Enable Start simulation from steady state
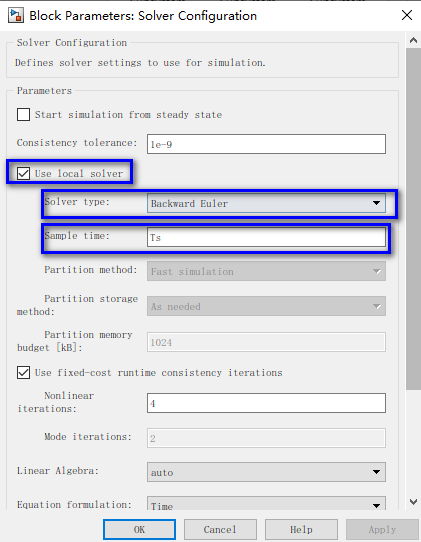Screen dimensions: 421x542 pyautogui.click(x=24, y=114)
